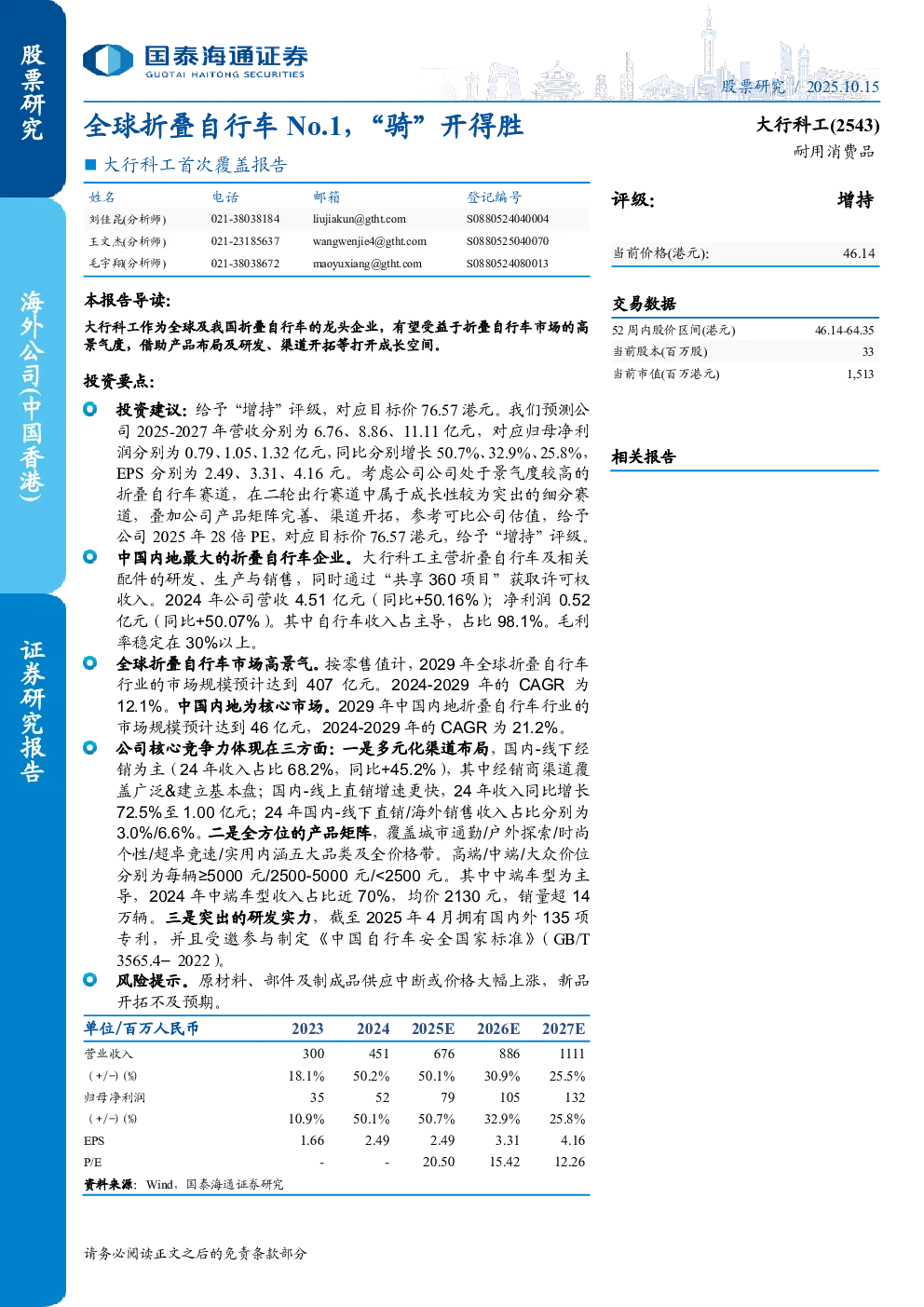Click 2027E EPS value 4.16
This screenshot has height=1307, width=924.
point(573,1140)
